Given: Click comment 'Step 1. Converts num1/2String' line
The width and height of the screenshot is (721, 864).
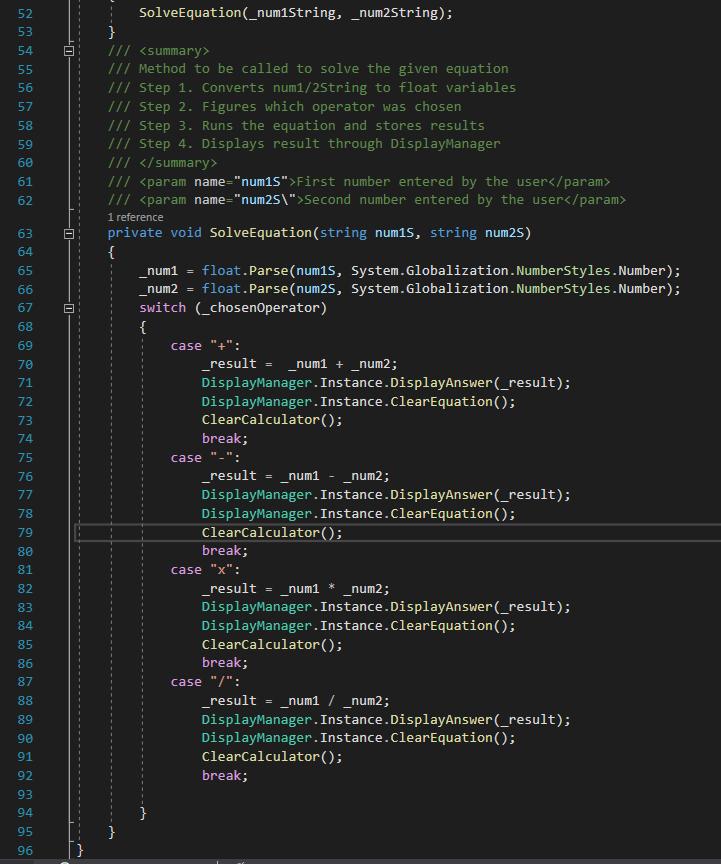Looking at the screenshot, I should click(311, 88).
